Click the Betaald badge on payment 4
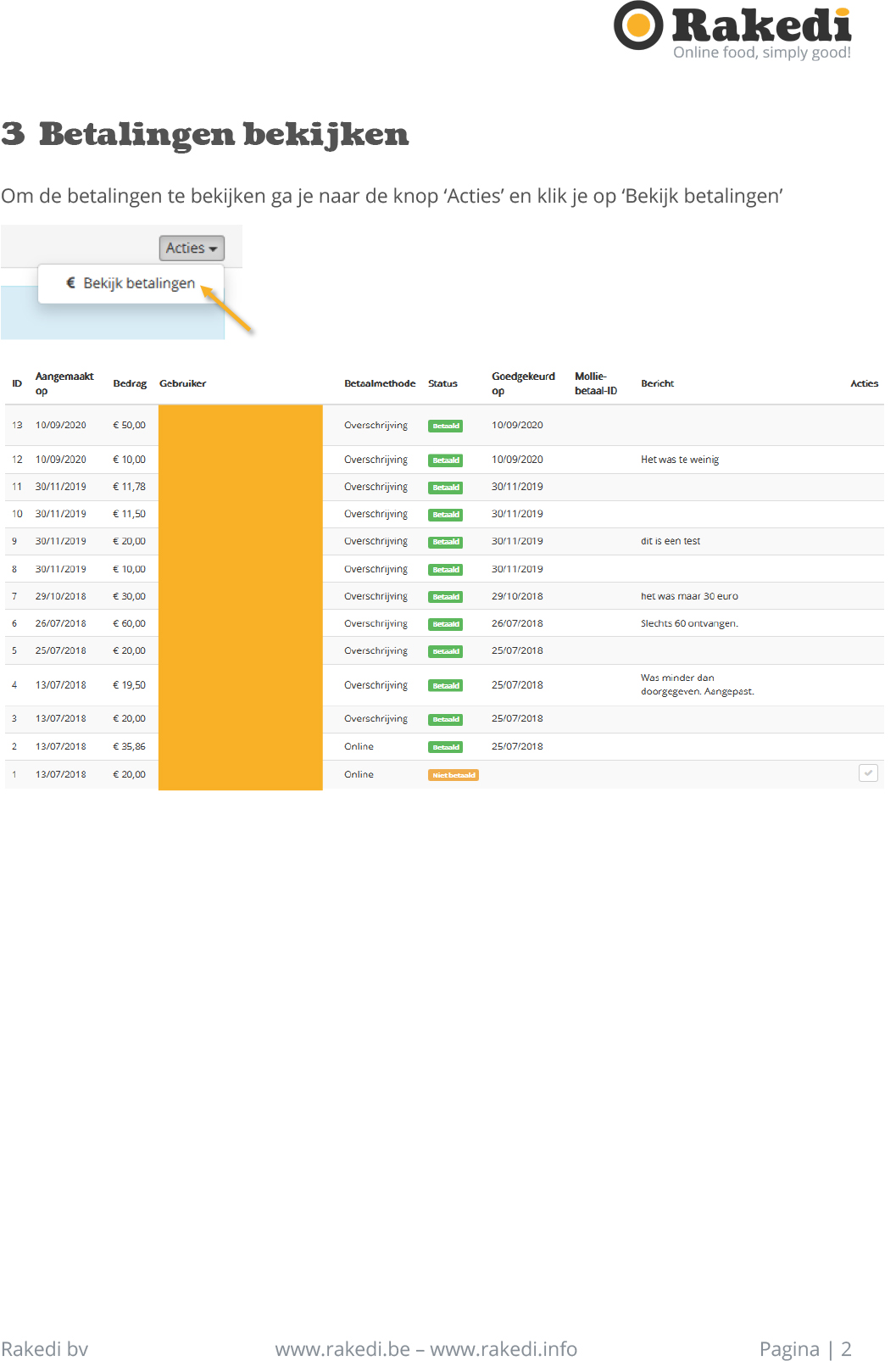896x1361 pixels. [x=445, y=685]
